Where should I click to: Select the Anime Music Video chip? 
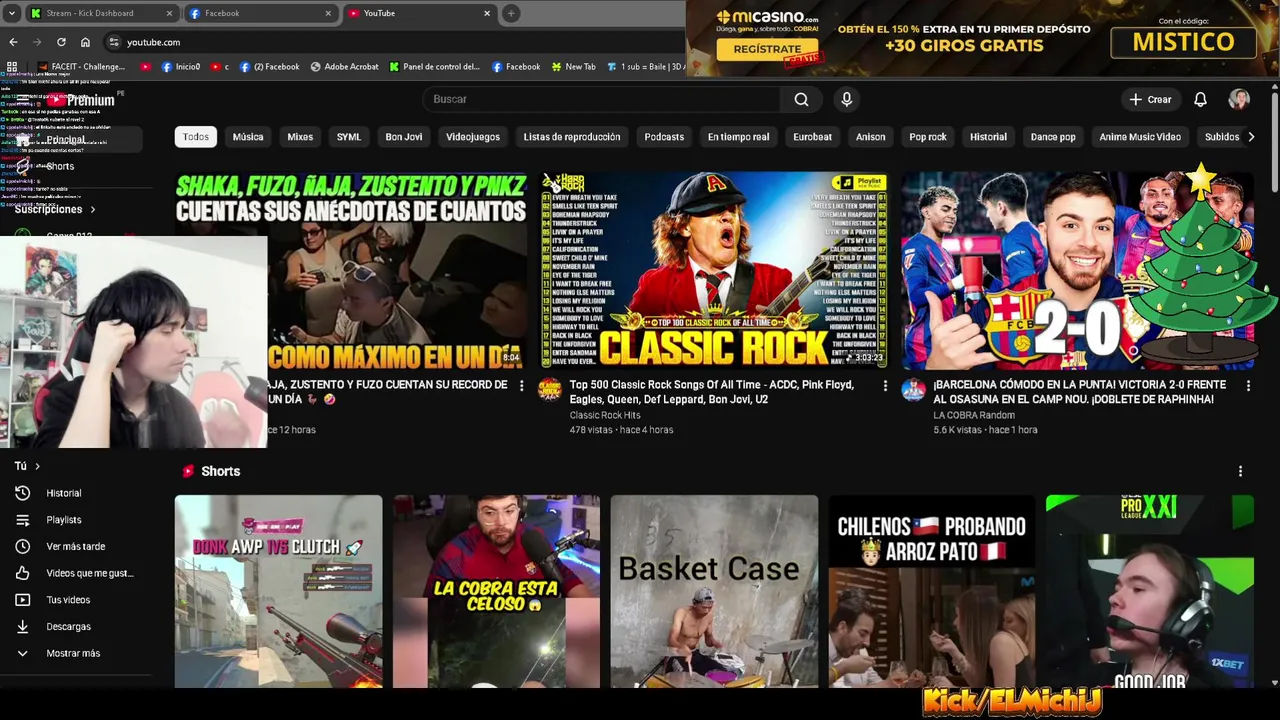[x=1140, y=137]
